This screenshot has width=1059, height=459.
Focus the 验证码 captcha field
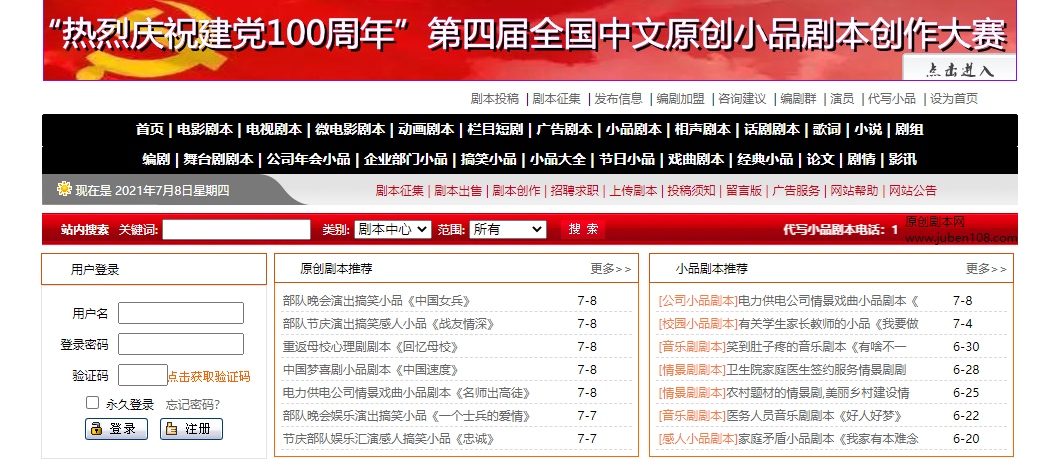[x=143, y=375]
